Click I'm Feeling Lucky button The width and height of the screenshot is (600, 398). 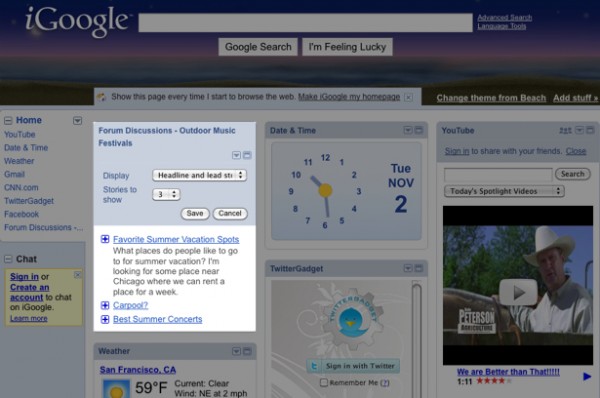click(x=347, y=47)
